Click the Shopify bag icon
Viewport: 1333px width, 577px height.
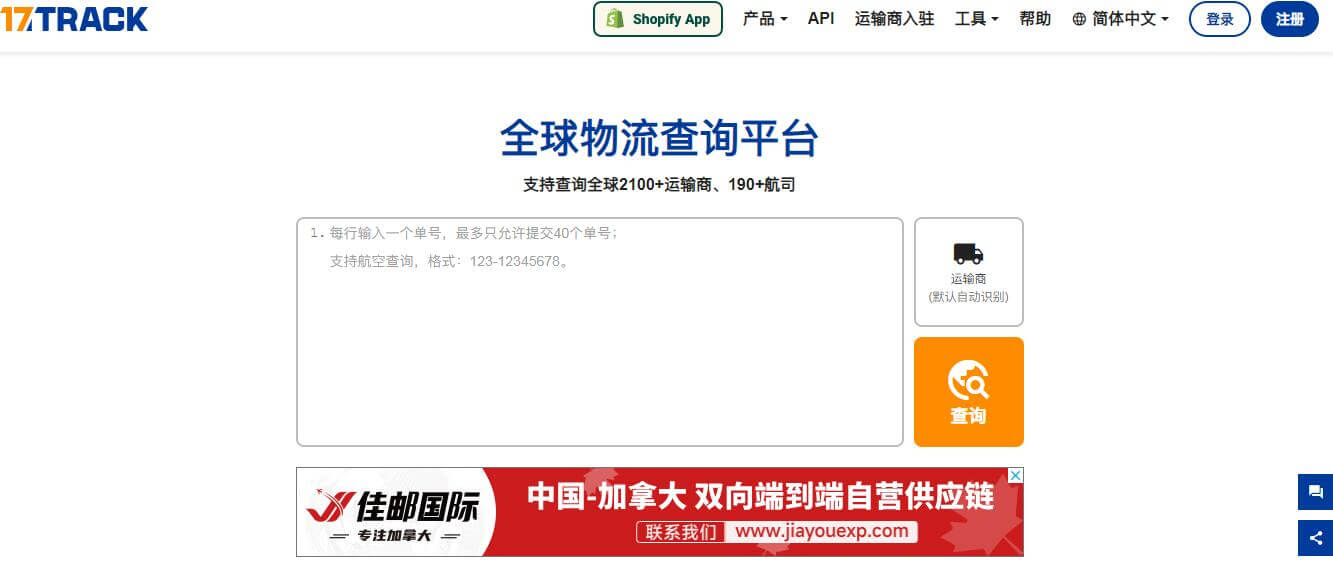615,19
